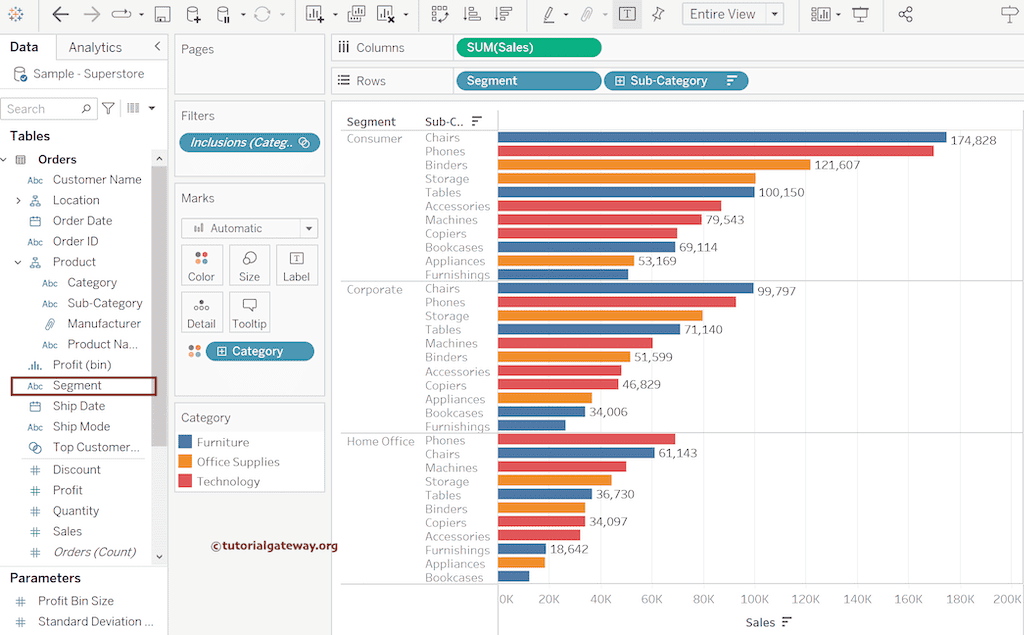Click the Undo back arrow in toolbar

coord(60,15)
